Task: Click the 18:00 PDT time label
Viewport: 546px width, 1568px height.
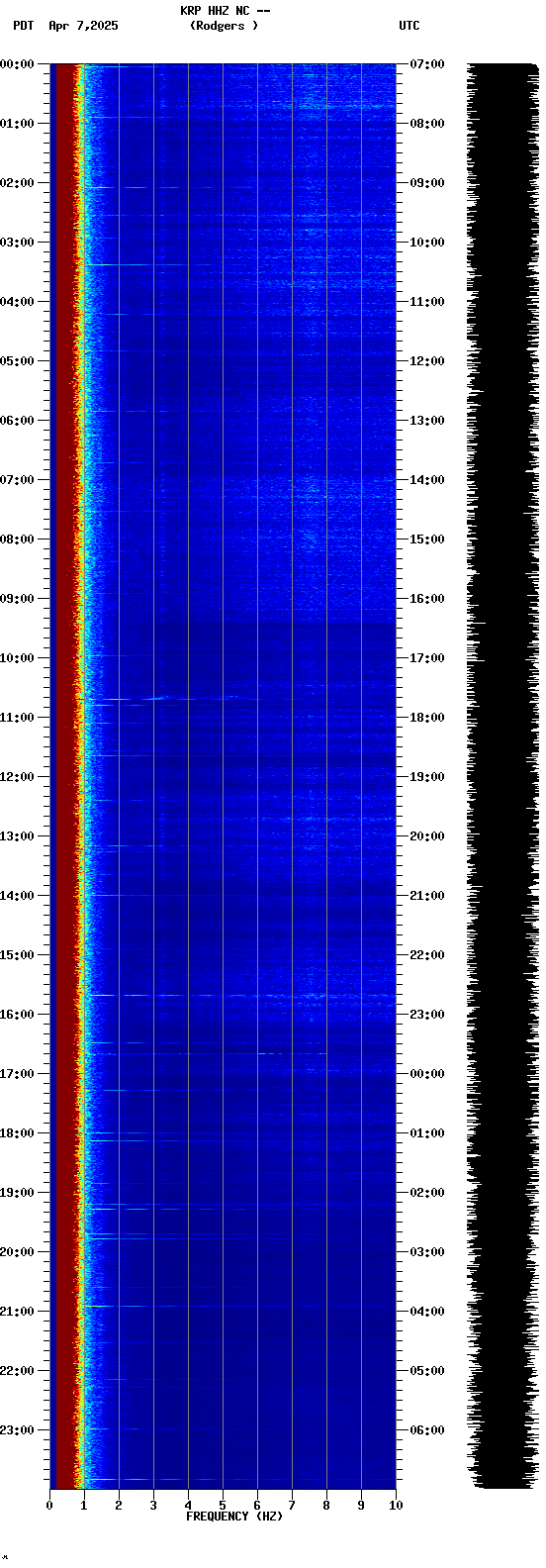Action: (x=17, y=1133)
